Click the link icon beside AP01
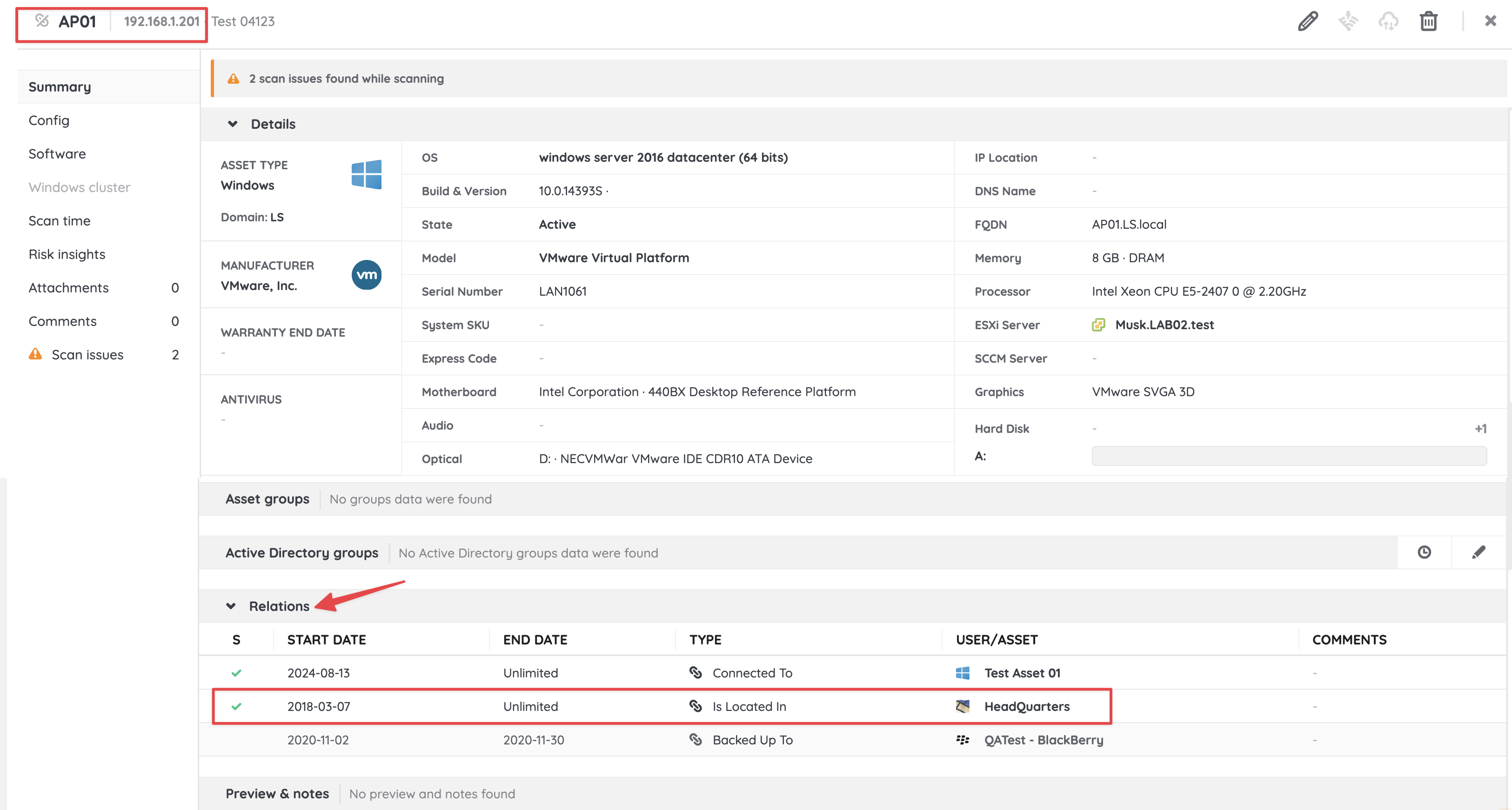Screen dimensions: 1512x810 point(42,21)
